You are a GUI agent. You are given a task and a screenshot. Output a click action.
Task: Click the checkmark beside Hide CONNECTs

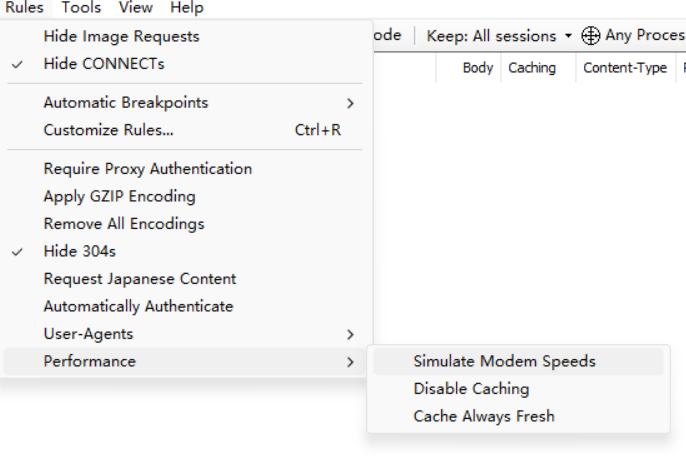click(17, 65)
